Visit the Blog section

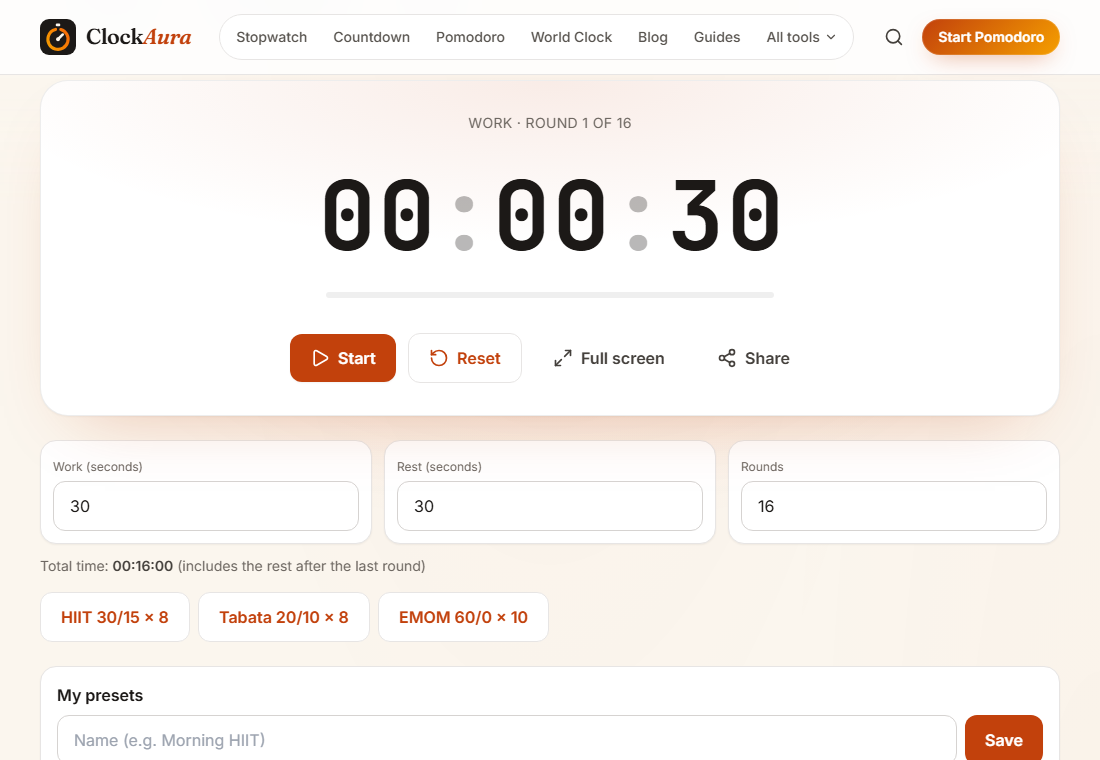tap(652, 37)
